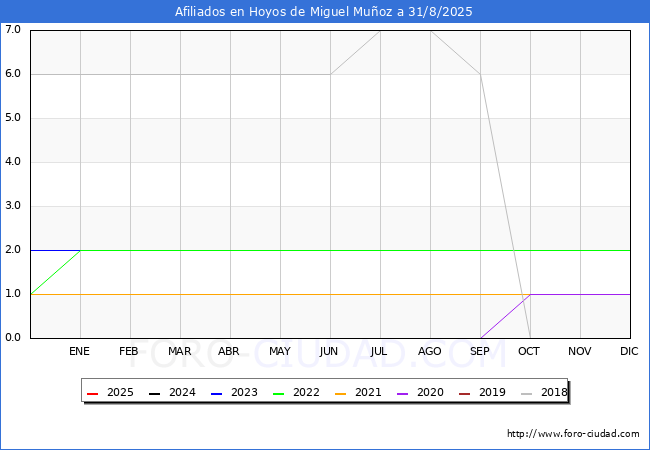
Task: Click the 2.0 y-axis value label
Action: (13, 250)
